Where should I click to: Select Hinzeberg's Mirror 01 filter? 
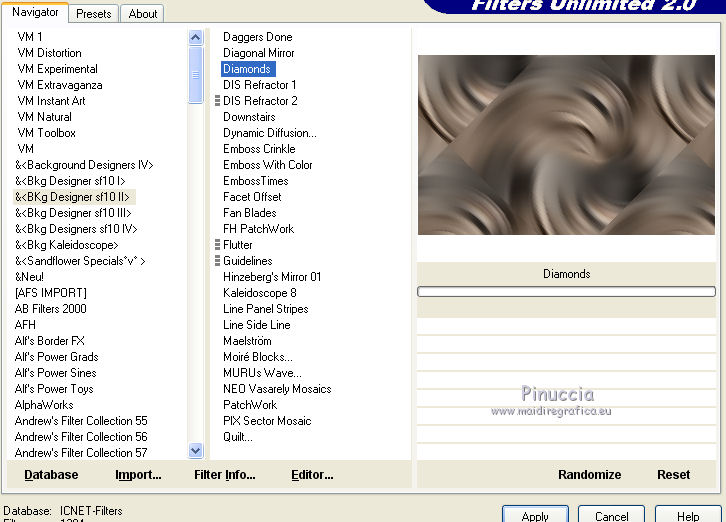tap(272, 277)
